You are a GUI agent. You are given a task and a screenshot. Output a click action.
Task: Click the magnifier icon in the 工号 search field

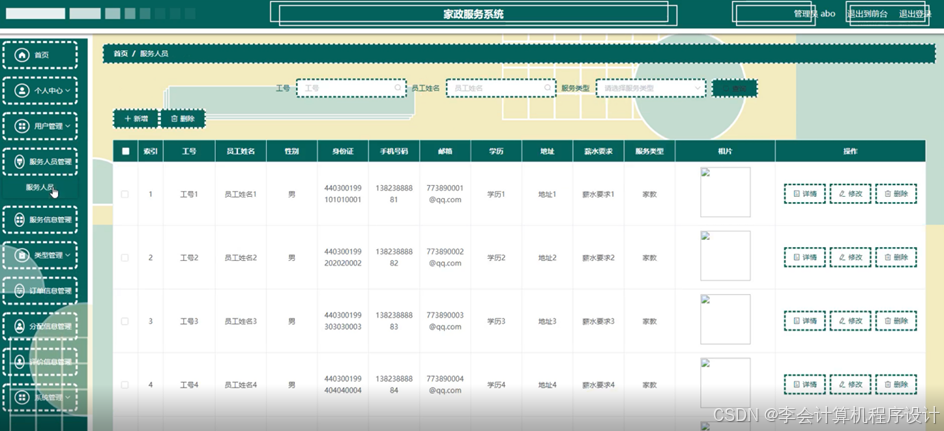coord(398,88)
